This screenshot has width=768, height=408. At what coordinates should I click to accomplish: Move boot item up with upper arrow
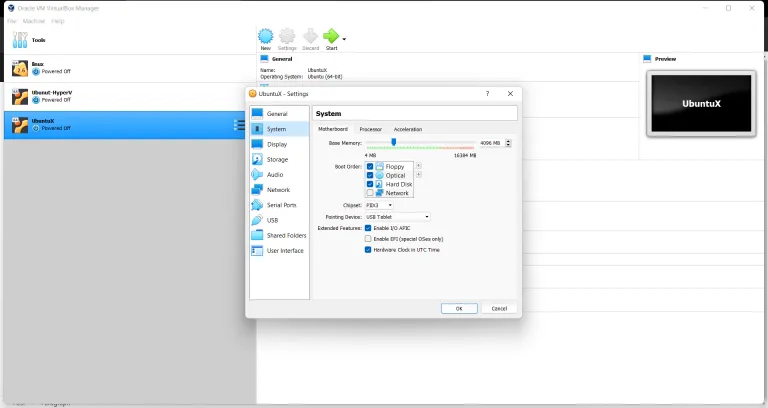[x=418, y=166]
